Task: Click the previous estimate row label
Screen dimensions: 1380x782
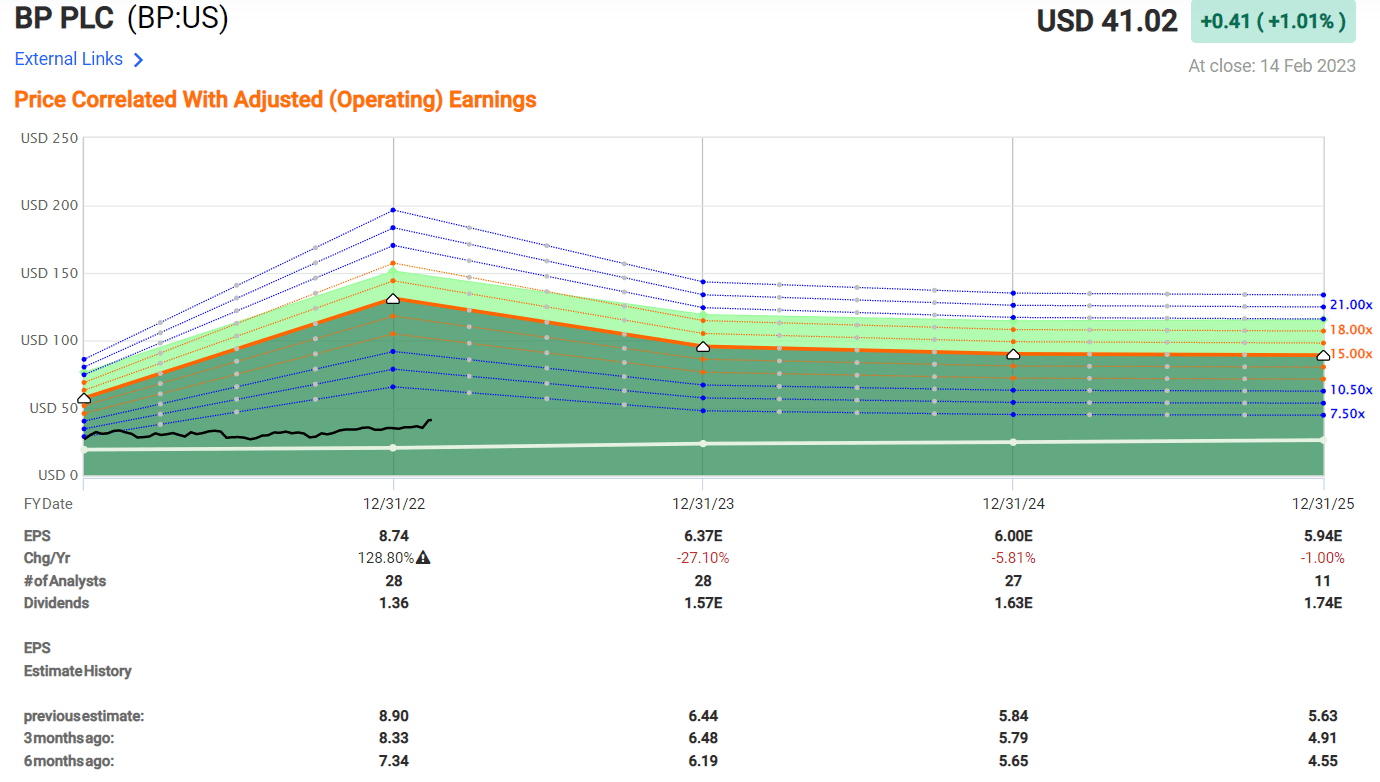Action: pyautogui.click(x=84, y=716)
